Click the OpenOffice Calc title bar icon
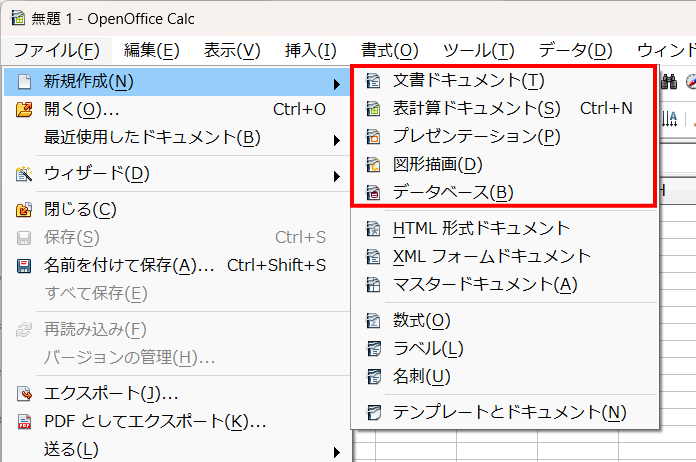 (x=18, y=18)
